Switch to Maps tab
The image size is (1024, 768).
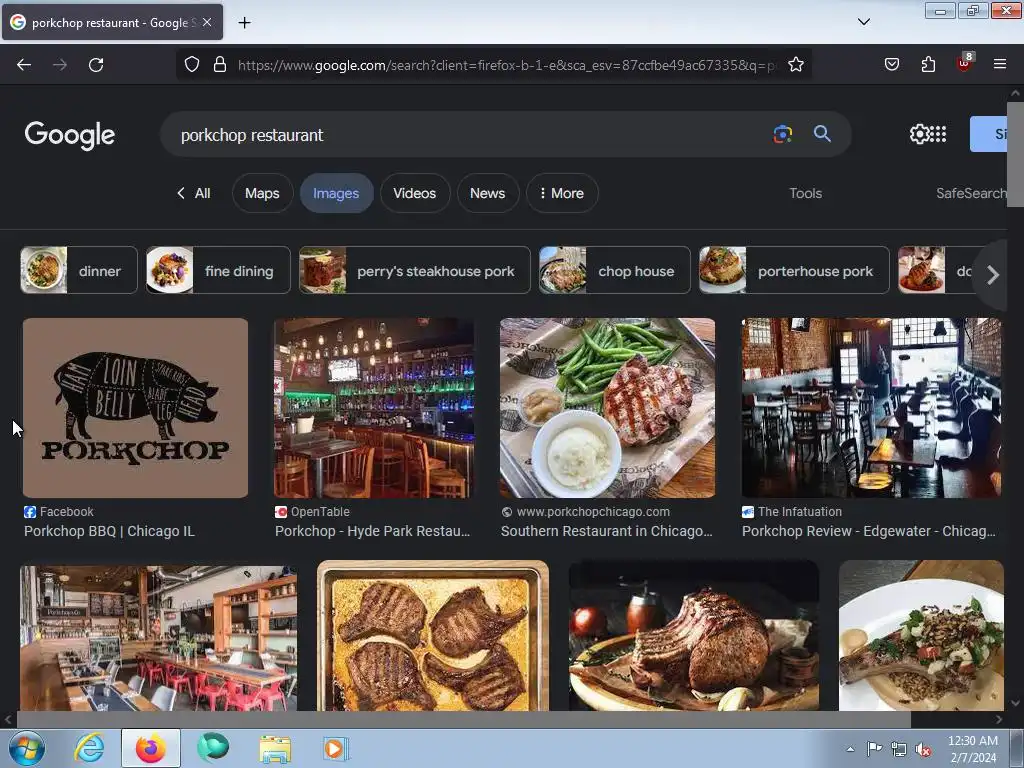(x=262, y=193)
